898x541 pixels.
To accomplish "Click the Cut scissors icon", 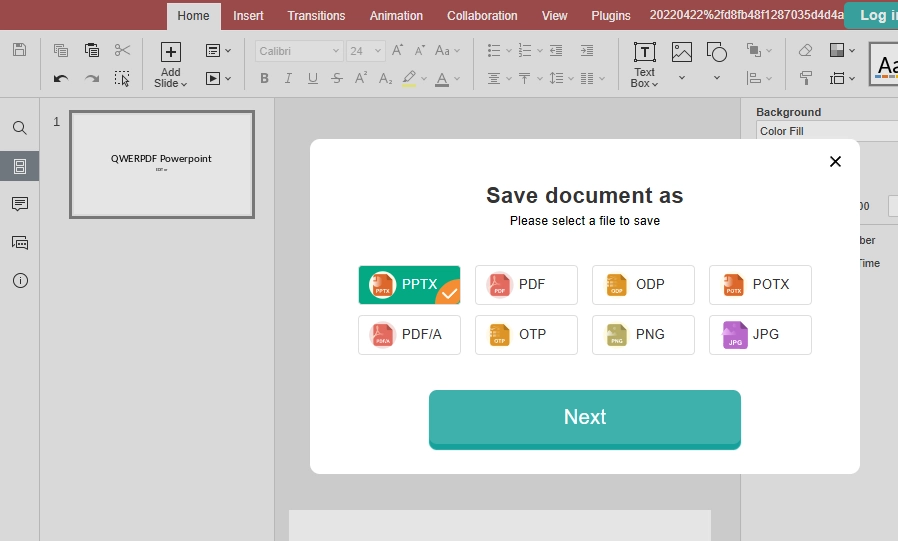I will click(x=122, y=50).
